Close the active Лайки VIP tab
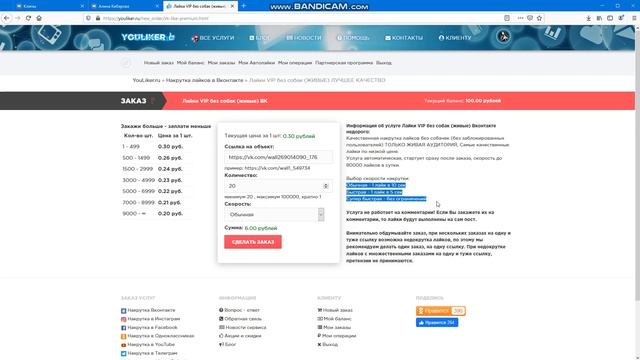The height and width of the screenshot is (360, 640). coord(232,6)
